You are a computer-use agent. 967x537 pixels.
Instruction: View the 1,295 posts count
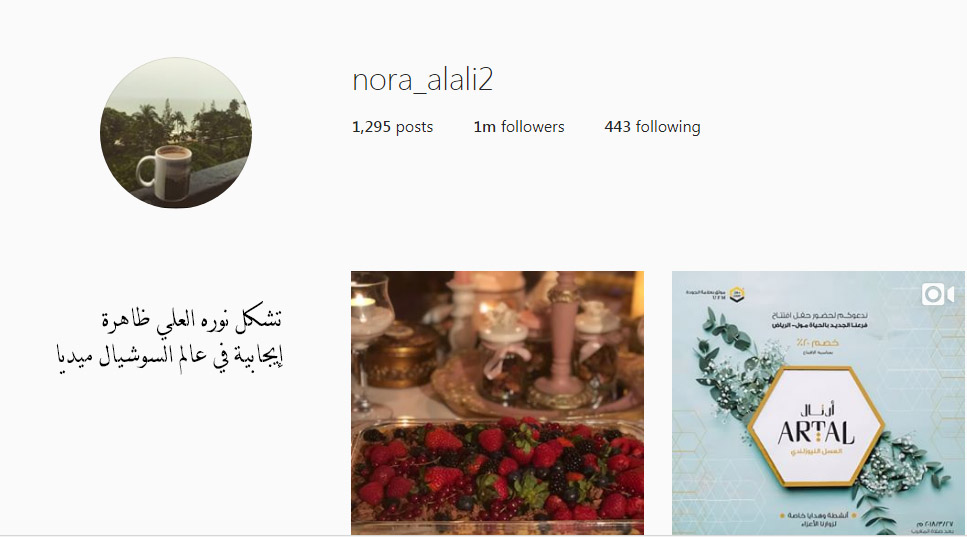[392, 126]
